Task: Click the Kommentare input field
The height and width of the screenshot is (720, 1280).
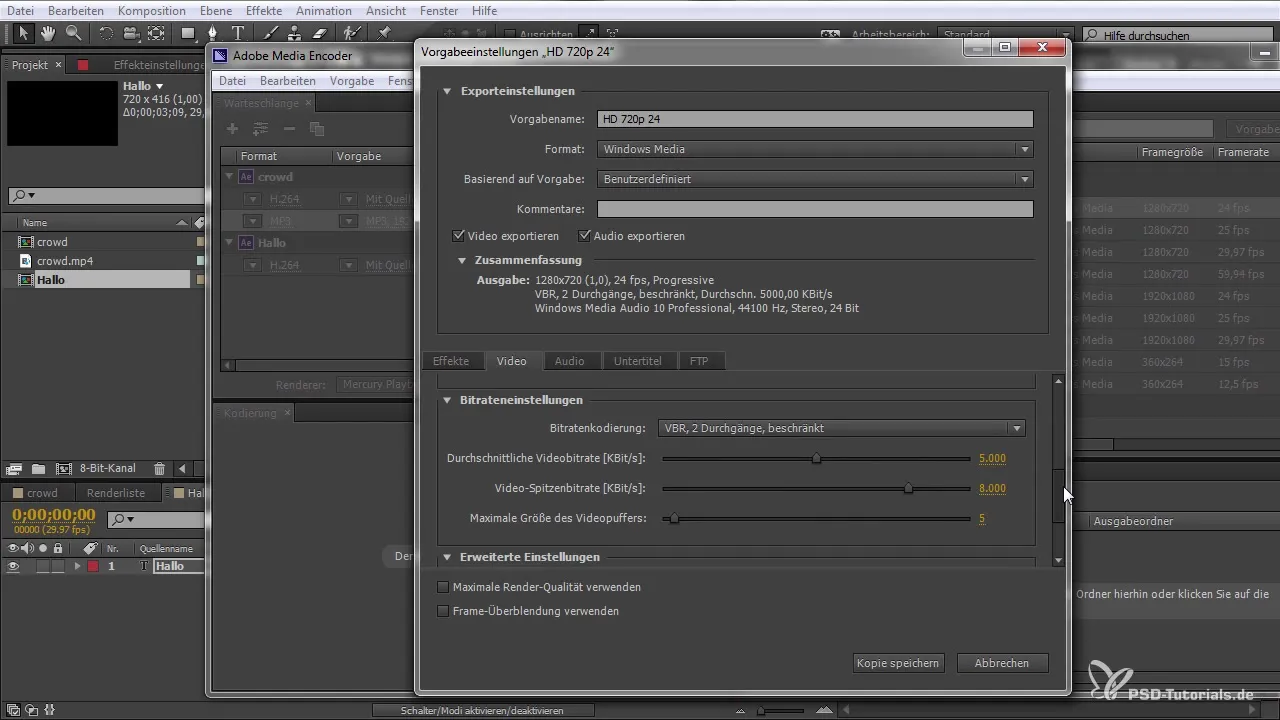Action: [x=815, y=209]
